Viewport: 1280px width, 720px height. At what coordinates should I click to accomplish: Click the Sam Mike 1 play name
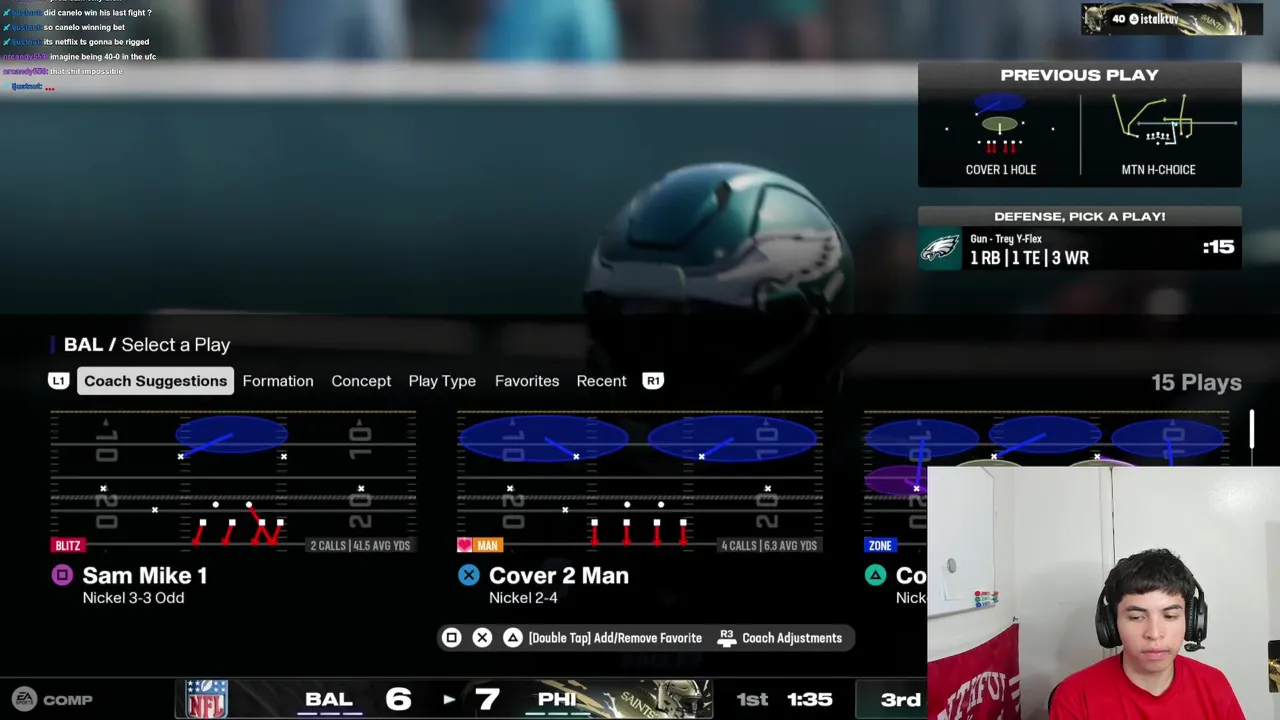(x=145, y=575)
